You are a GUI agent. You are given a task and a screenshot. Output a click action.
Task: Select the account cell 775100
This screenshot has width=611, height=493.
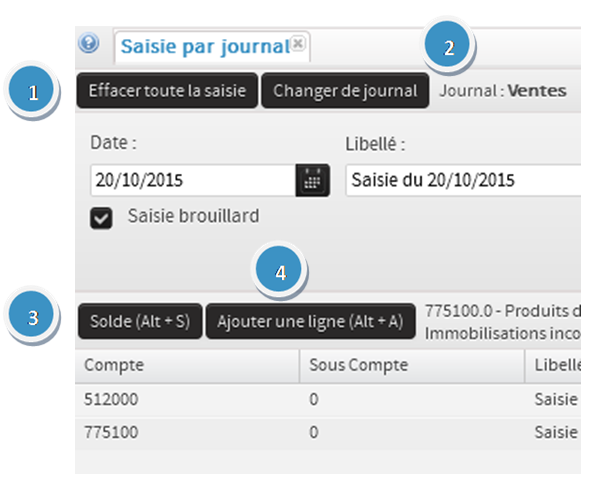click(111, 433)
